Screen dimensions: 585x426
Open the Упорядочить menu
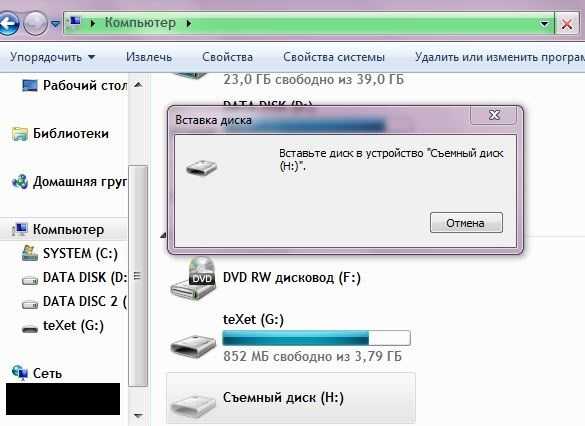(x=53, y=57)
